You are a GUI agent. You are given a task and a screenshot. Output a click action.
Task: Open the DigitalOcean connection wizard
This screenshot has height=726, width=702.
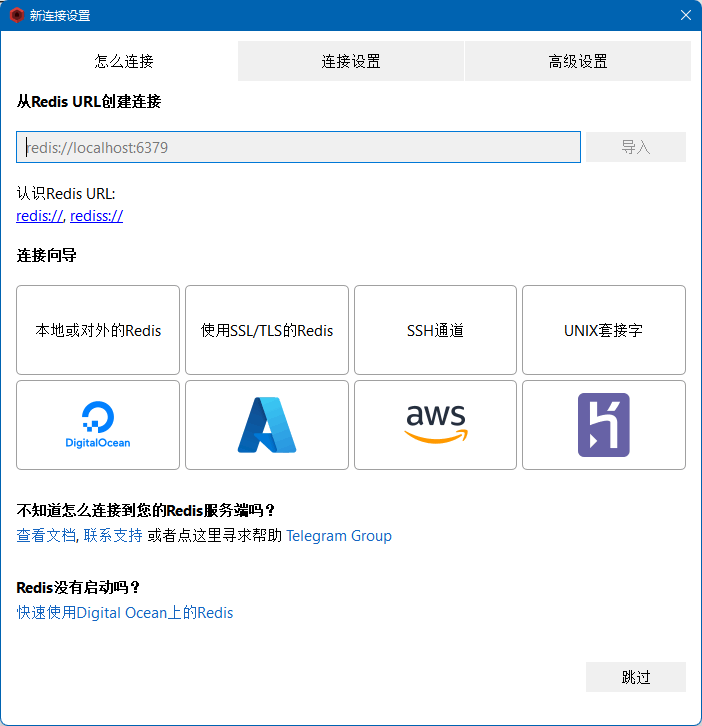98,425
